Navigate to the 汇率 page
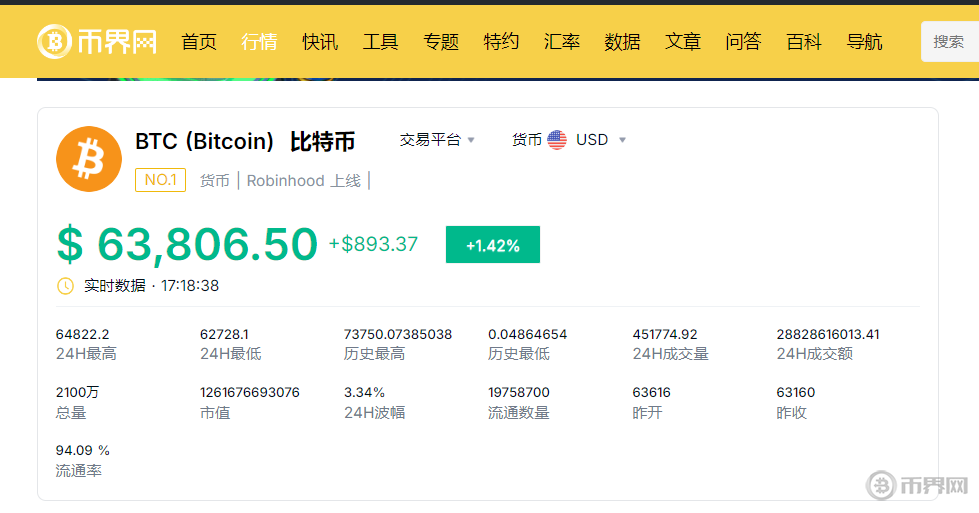Image resolution: width=979 pixels, height=513 pixels. 562,42
